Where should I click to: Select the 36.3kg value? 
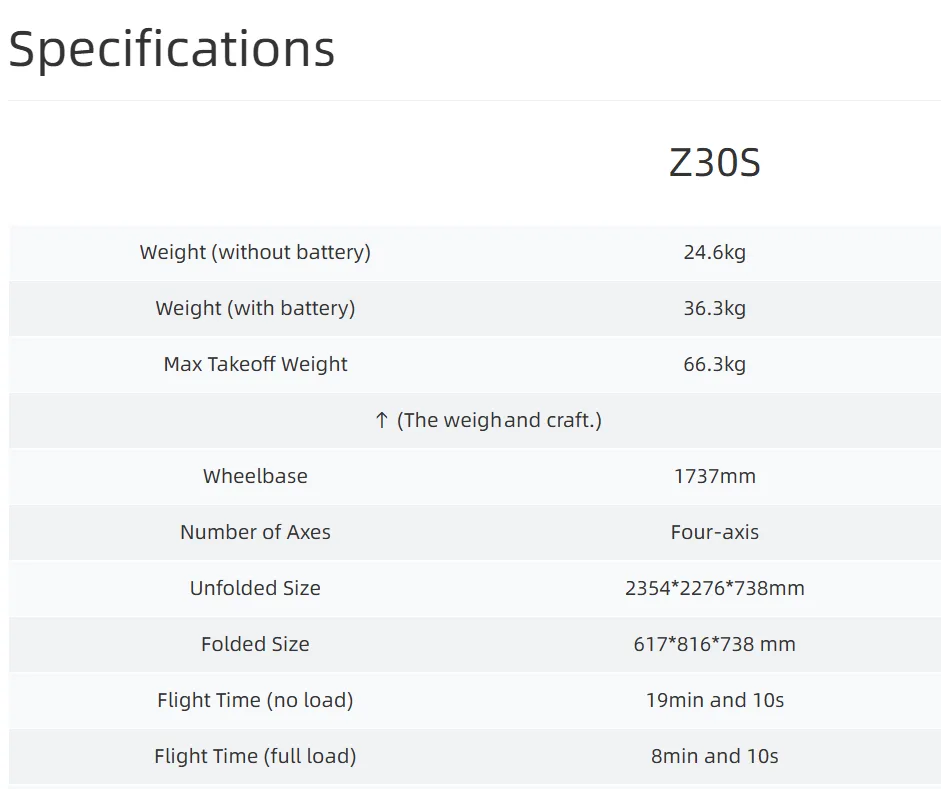coord(714,308)
